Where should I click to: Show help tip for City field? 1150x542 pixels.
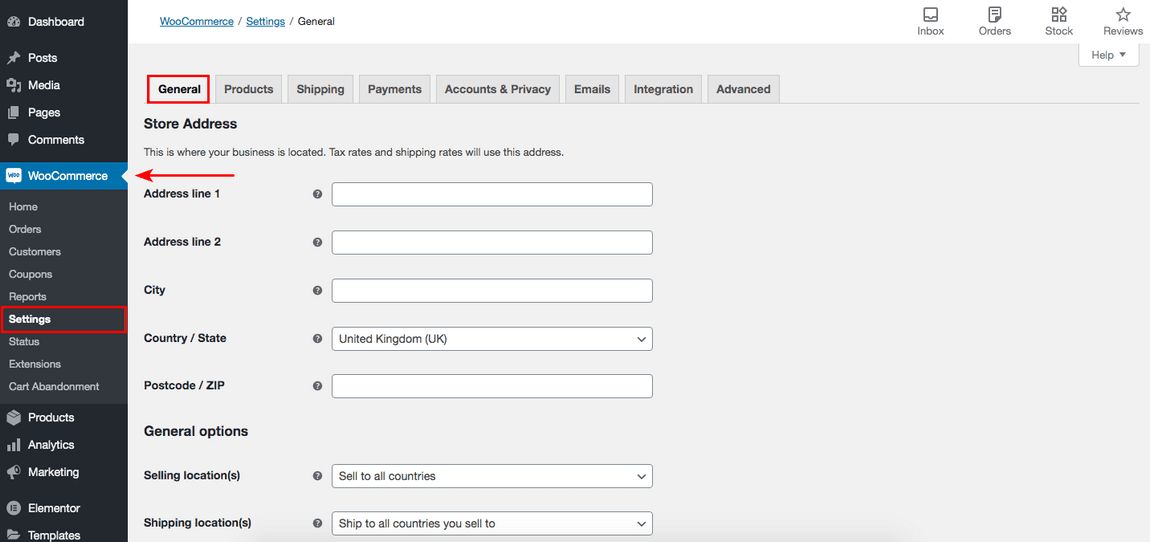pyautogui.click(x=318, y=290)
